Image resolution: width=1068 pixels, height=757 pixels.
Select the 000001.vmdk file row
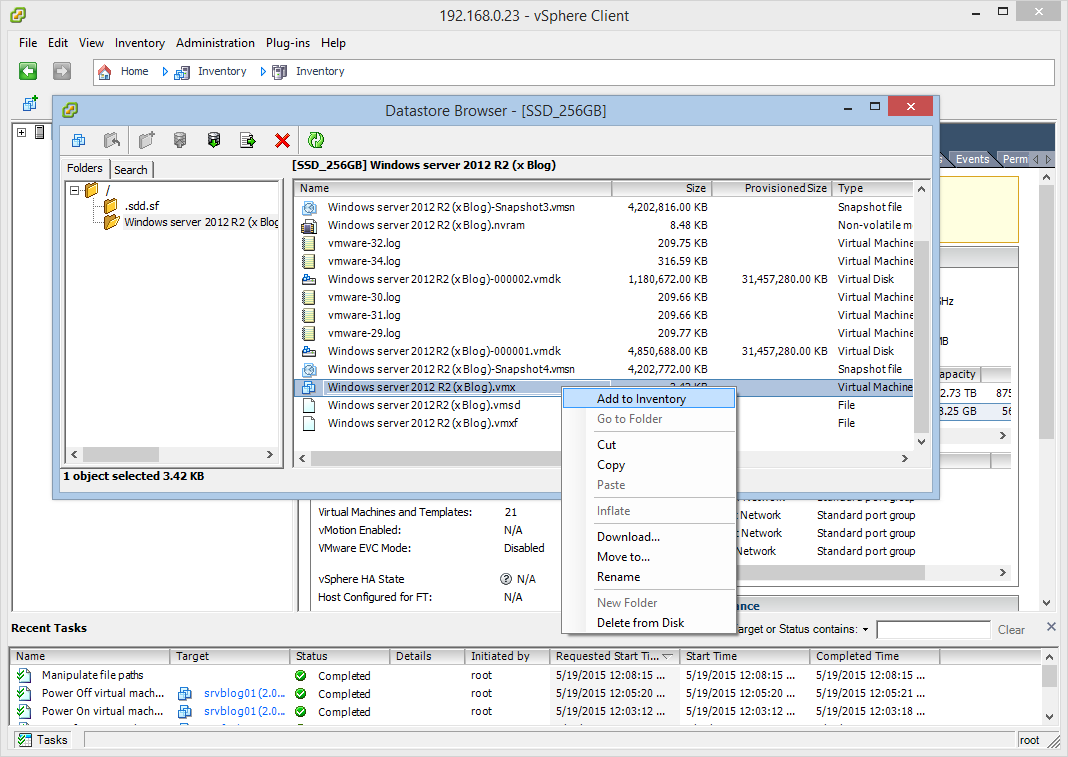click(603, 351)
